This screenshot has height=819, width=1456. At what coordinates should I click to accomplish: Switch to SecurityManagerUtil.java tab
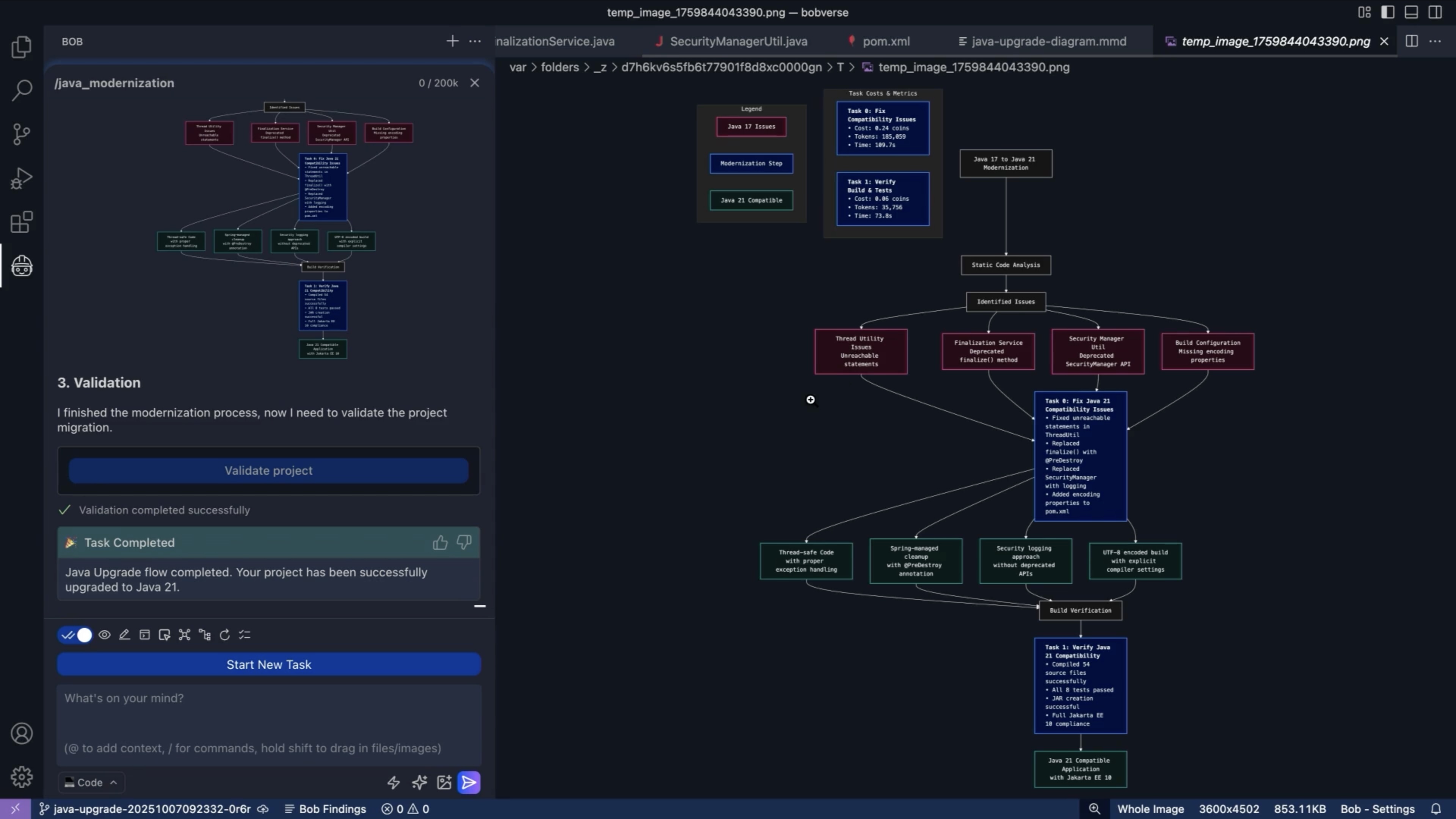click(738, 41)
